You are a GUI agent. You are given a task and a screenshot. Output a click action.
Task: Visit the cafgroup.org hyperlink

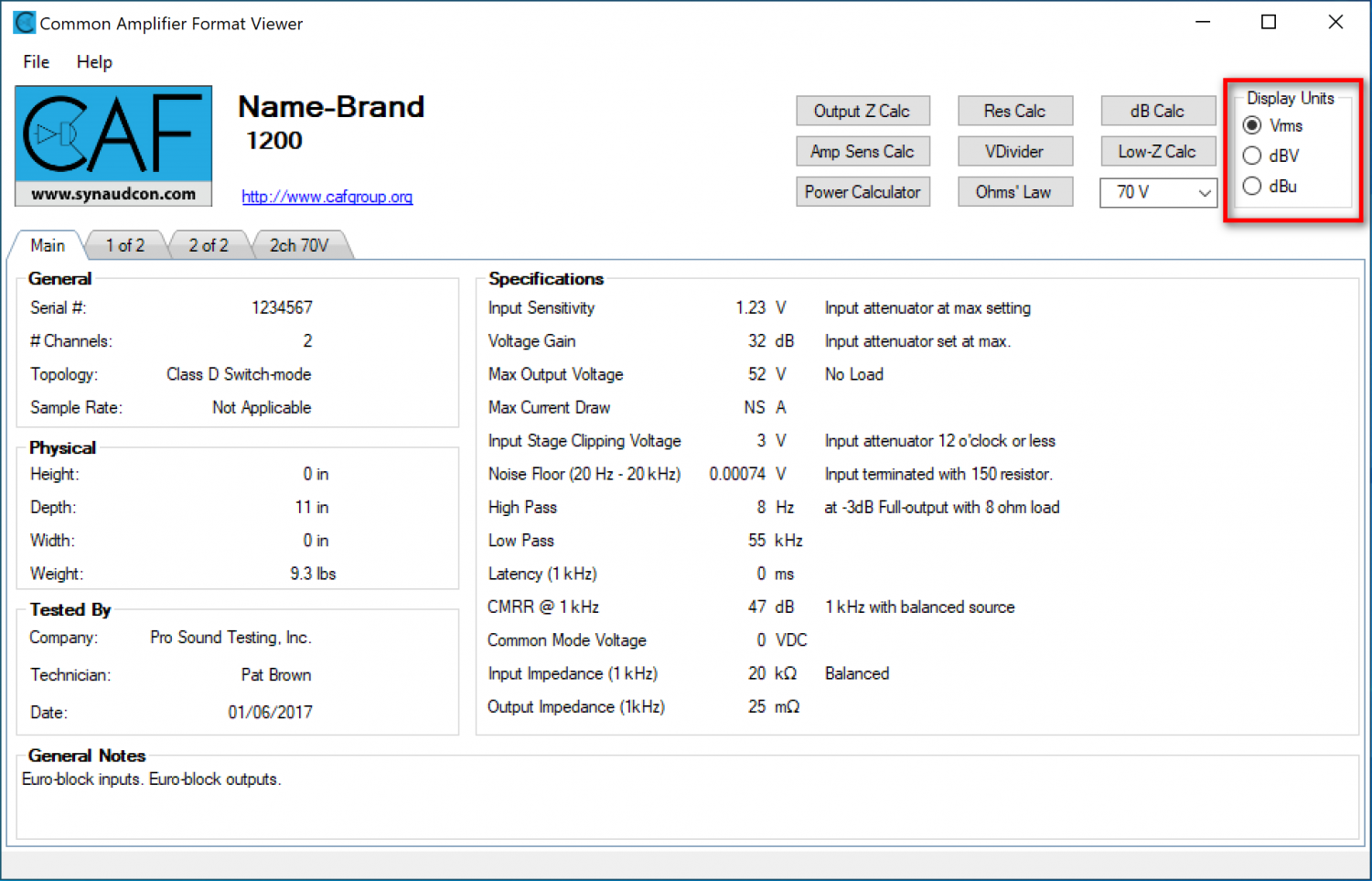[x=327, y=197]
